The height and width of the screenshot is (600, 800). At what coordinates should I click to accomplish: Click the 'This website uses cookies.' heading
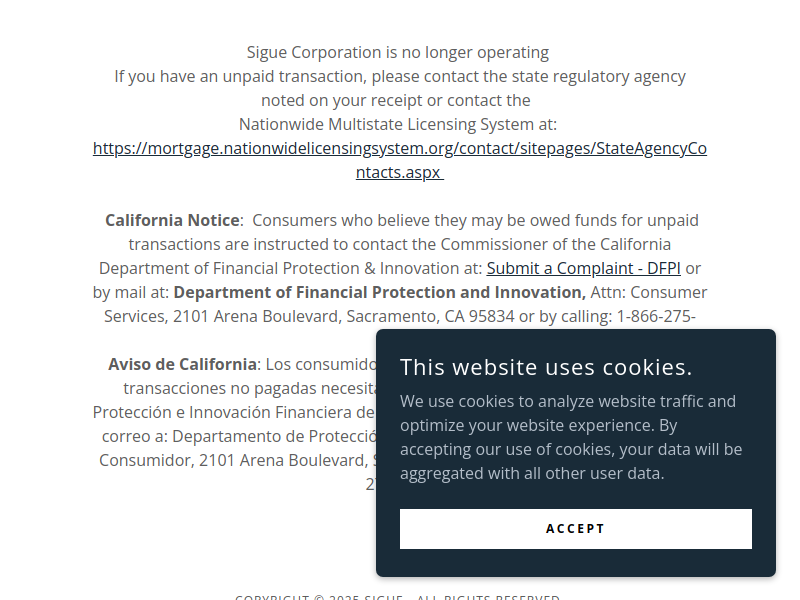click(x=546, y=367)
